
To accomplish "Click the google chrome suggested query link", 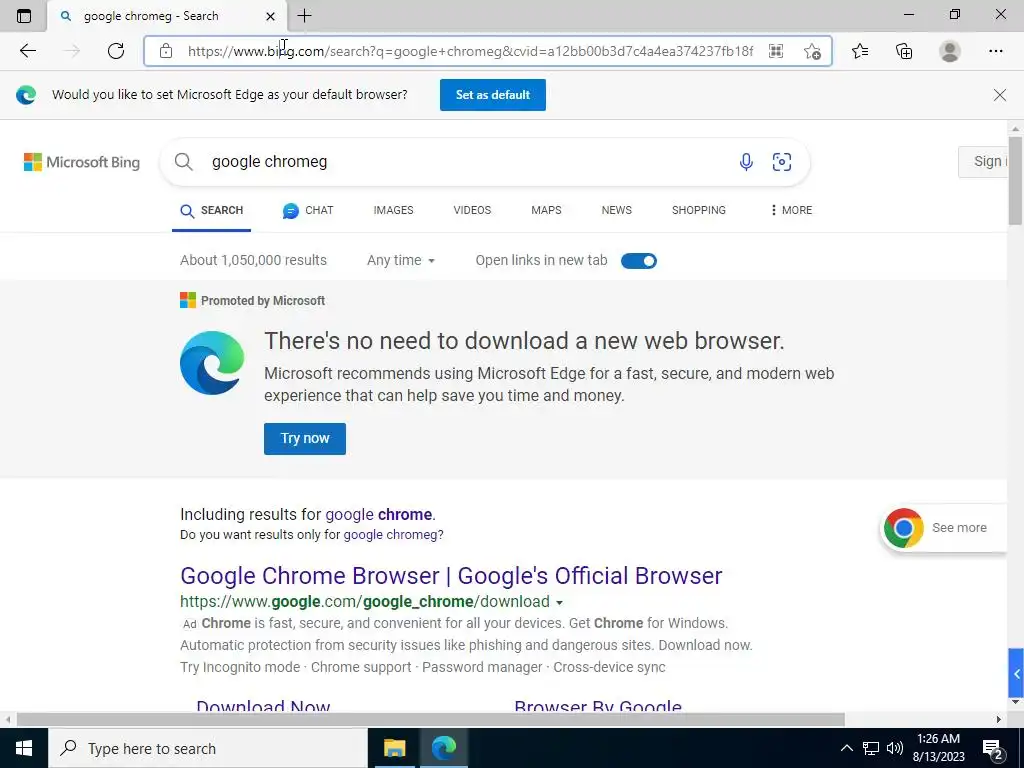I will point(379,515).
